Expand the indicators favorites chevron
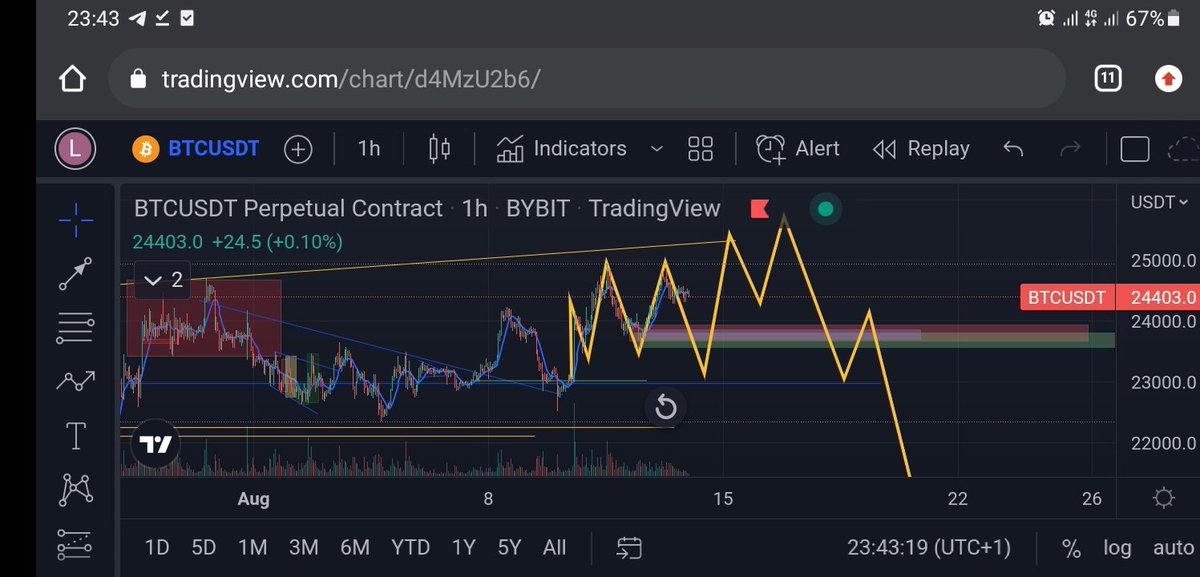 coord(657,148)
